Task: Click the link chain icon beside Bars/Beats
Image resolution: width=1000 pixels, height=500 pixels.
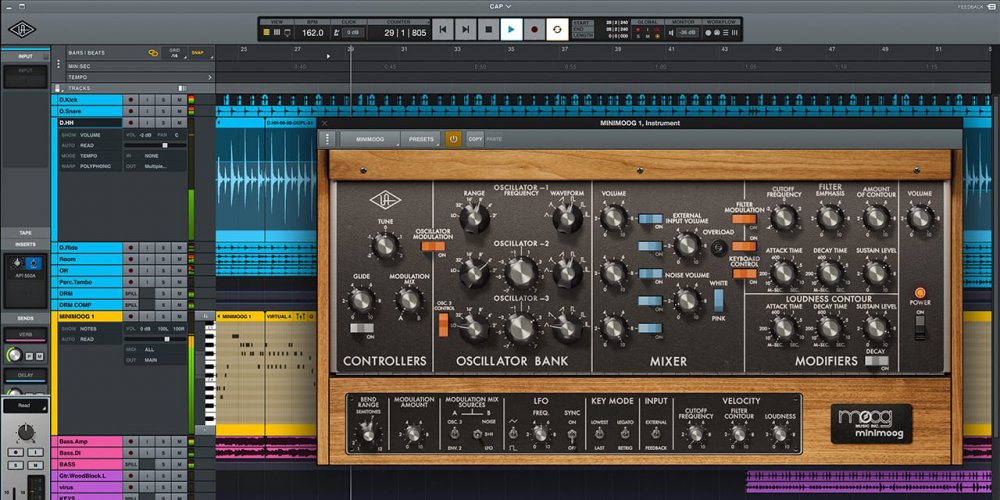Action: click(x=153, y=52)
